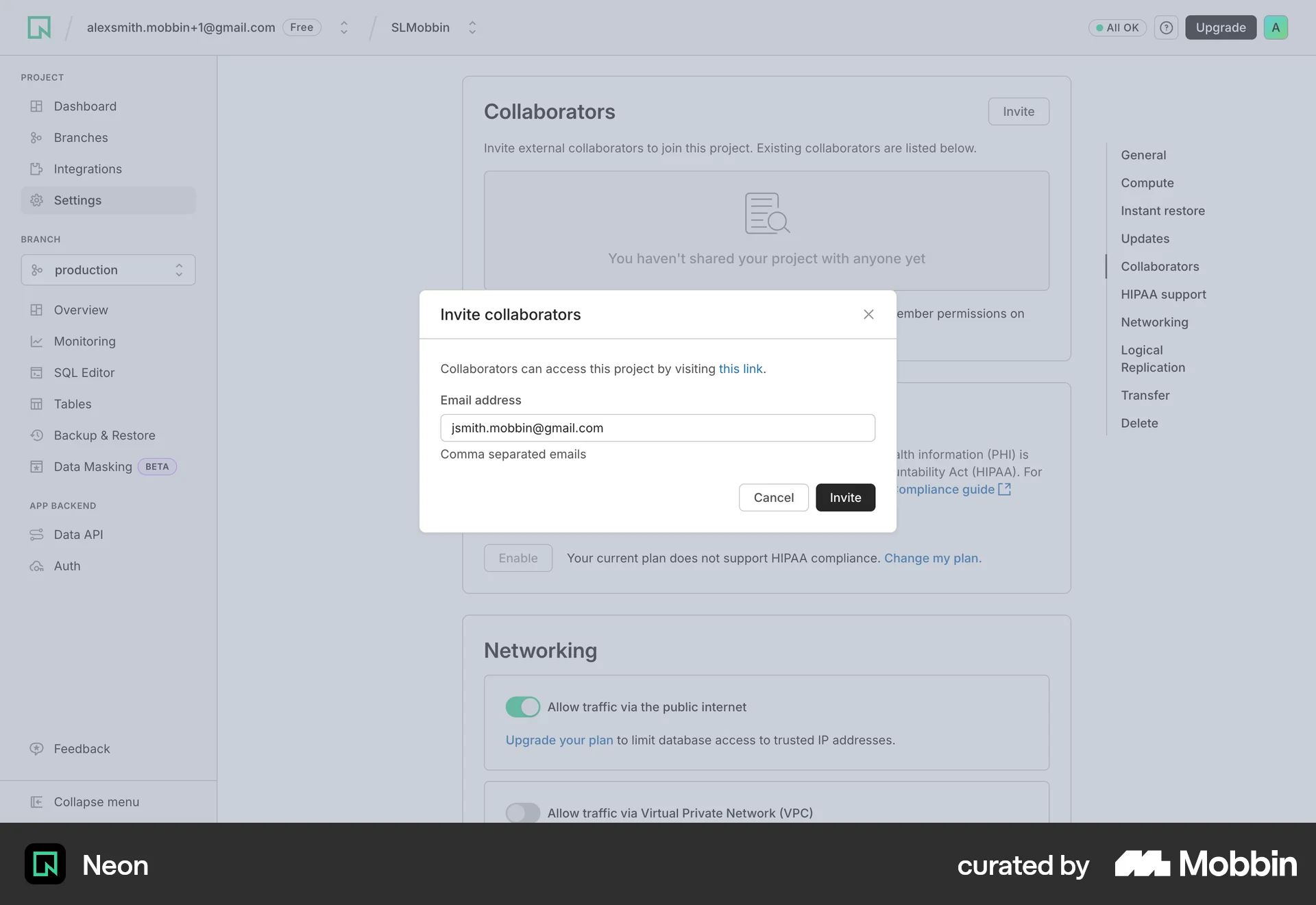Open the compliance guide link

pos(945,490)
